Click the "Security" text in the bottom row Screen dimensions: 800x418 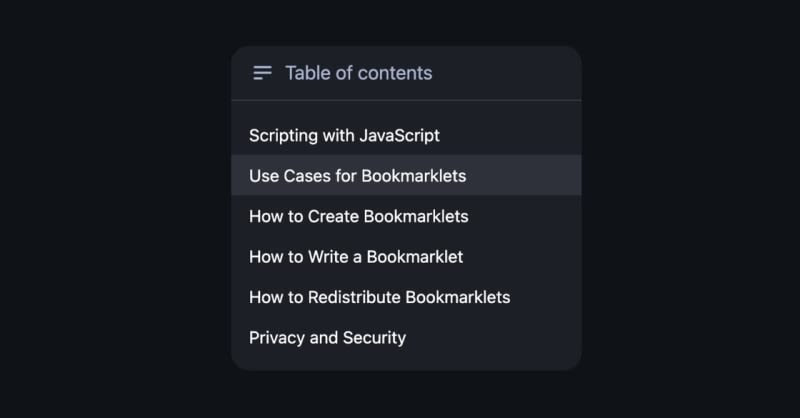(374, 337)
